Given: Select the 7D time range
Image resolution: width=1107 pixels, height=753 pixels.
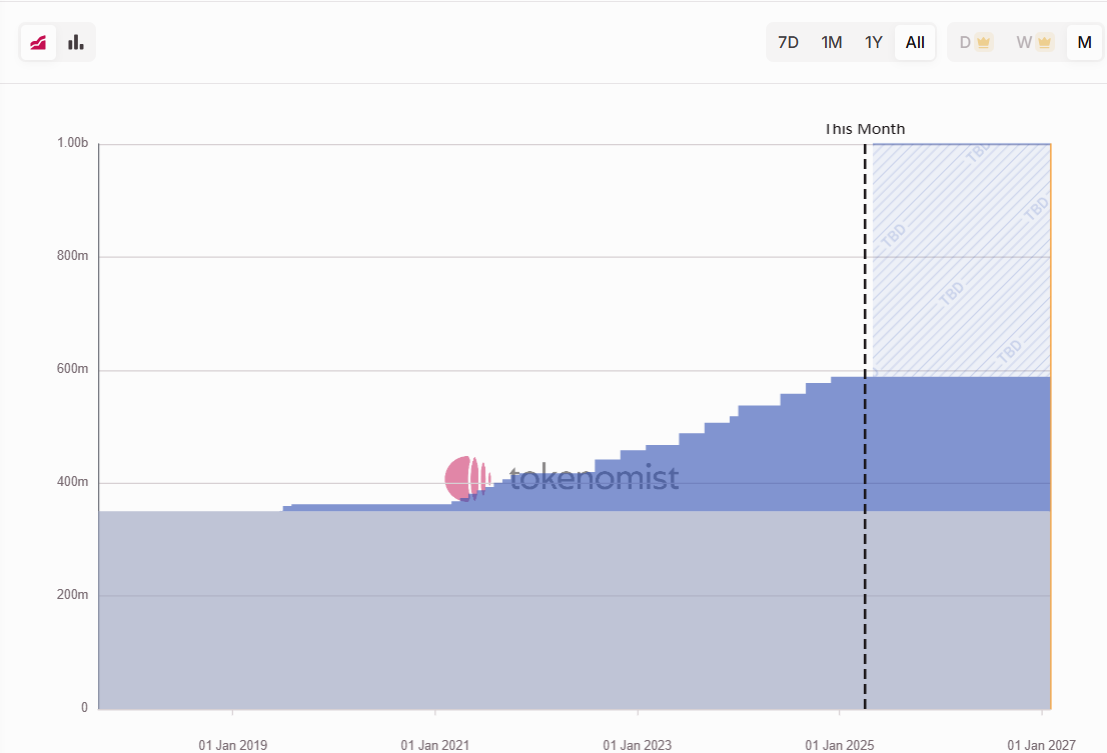Looking at the screenshot, I should click(x=788, y=42).
